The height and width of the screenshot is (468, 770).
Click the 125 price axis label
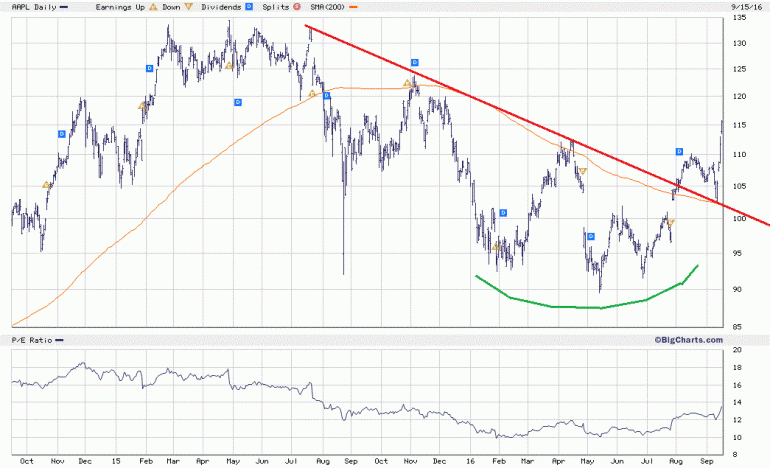pos(739,69)
